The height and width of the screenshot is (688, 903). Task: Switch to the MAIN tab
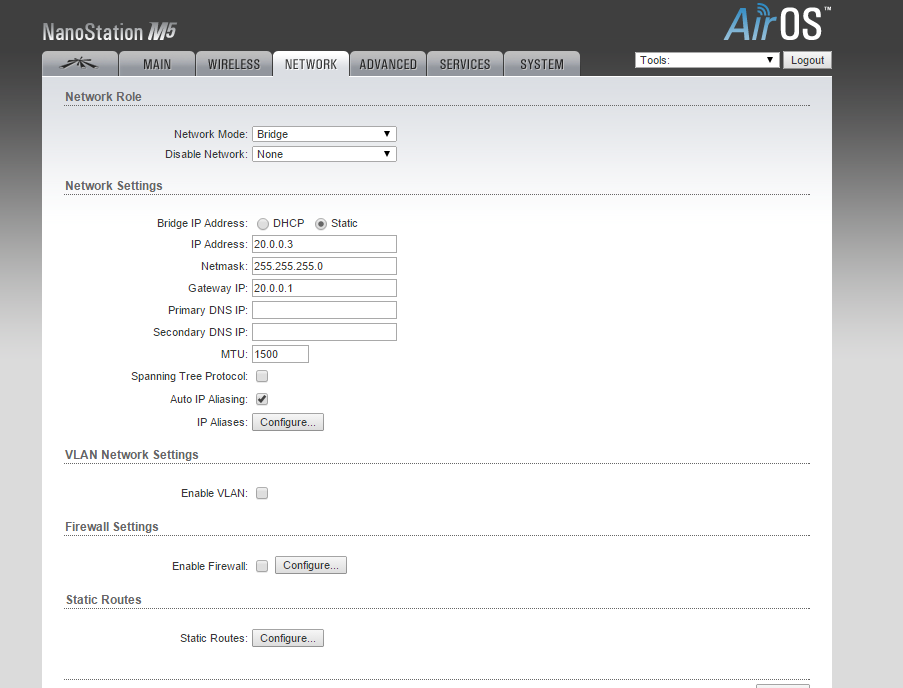click(157, 64)
